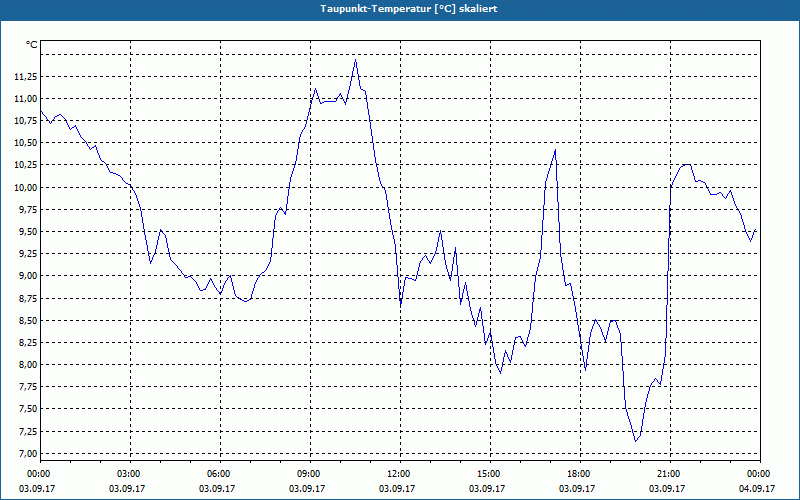Click the y-axis value '9,50'
This screenshot has height=500, width=800.
[x=27, y=232]
